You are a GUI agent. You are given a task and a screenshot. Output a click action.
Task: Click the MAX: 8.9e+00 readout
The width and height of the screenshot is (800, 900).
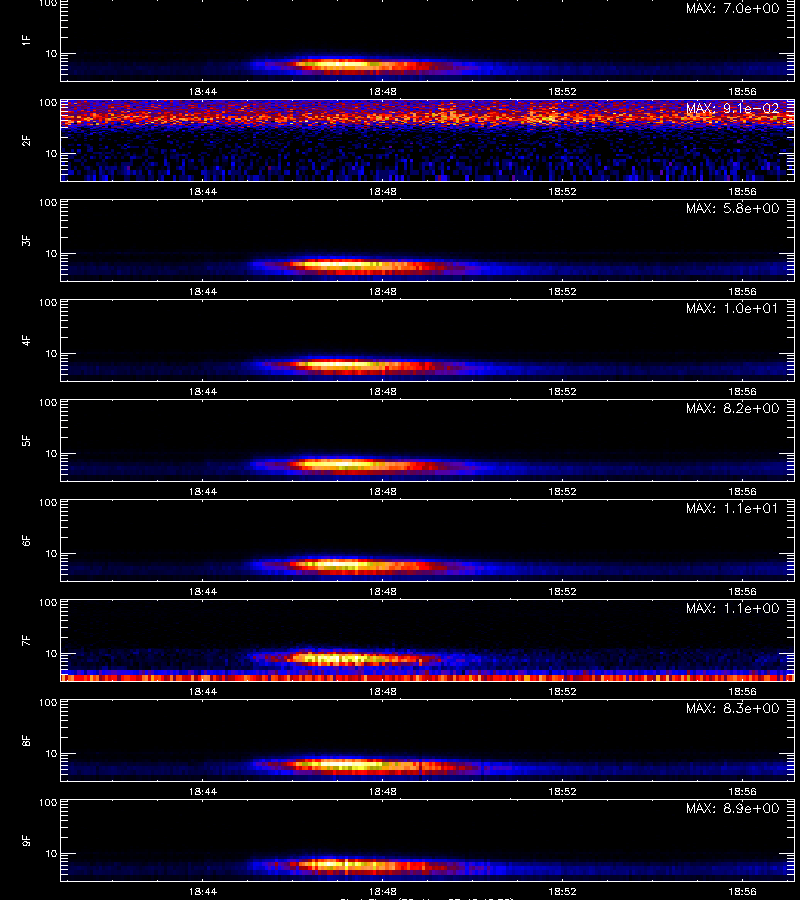[732, 808]
